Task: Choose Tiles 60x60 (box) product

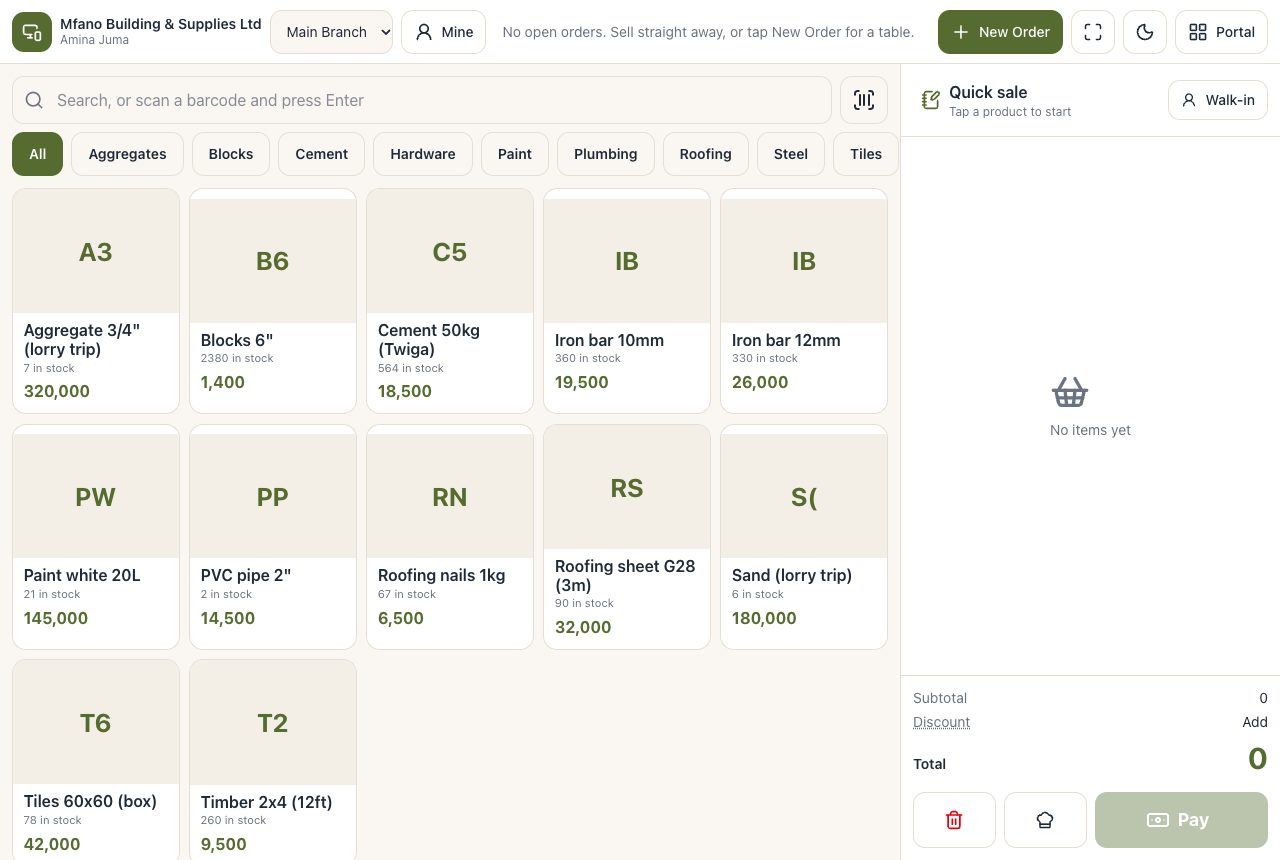Action: click(x=96, y=760)
